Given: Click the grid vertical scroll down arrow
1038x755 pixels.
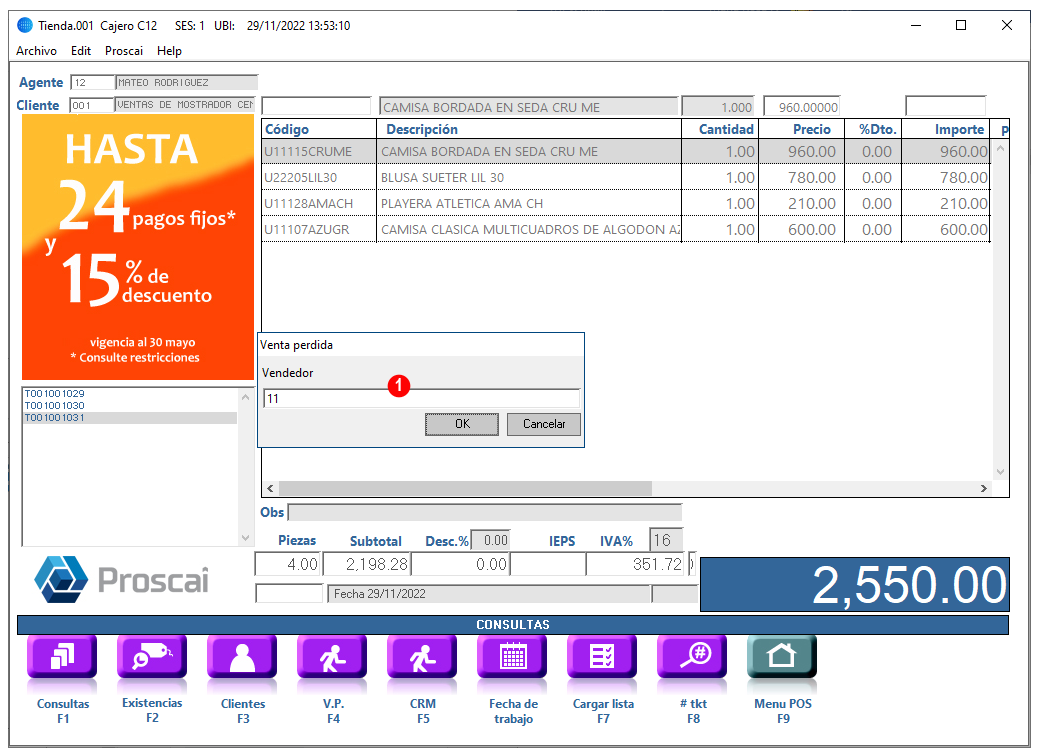Looking at the screenshot, I should click(x=1000, y=472).
